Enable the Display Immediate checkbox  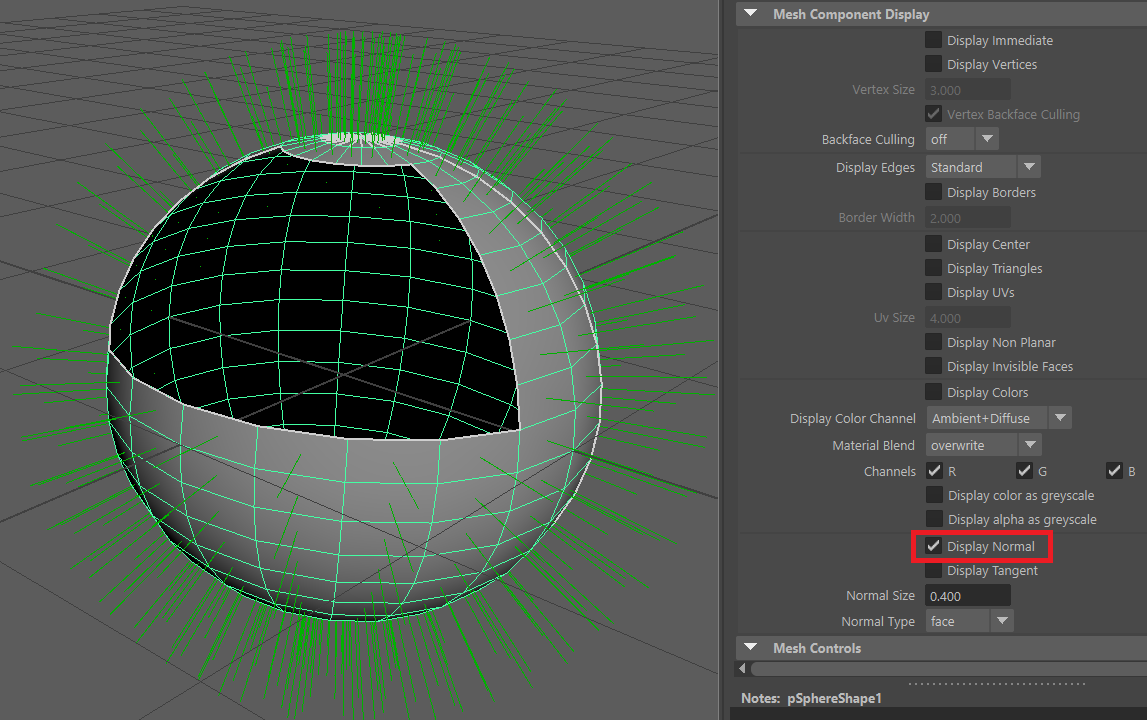(933, 40)
